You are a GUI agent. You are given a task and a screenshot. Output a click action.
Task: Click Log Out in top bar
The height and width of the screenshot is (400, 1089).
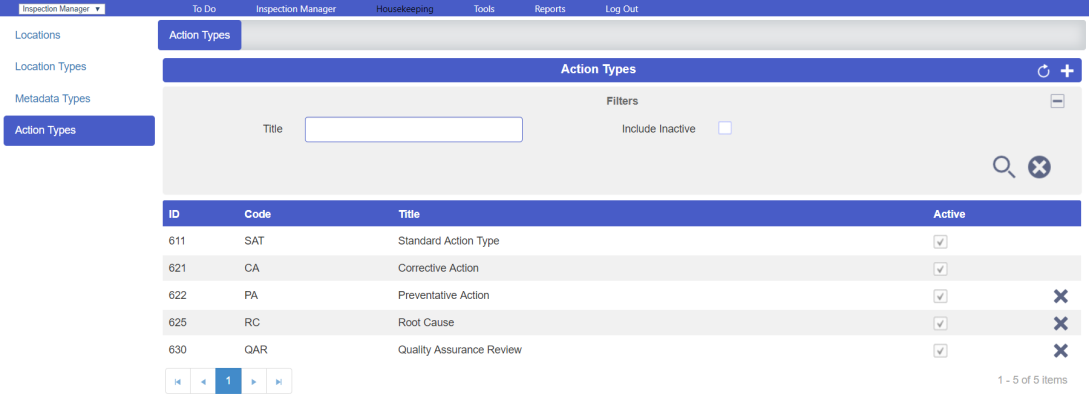(x=622, y=9)
